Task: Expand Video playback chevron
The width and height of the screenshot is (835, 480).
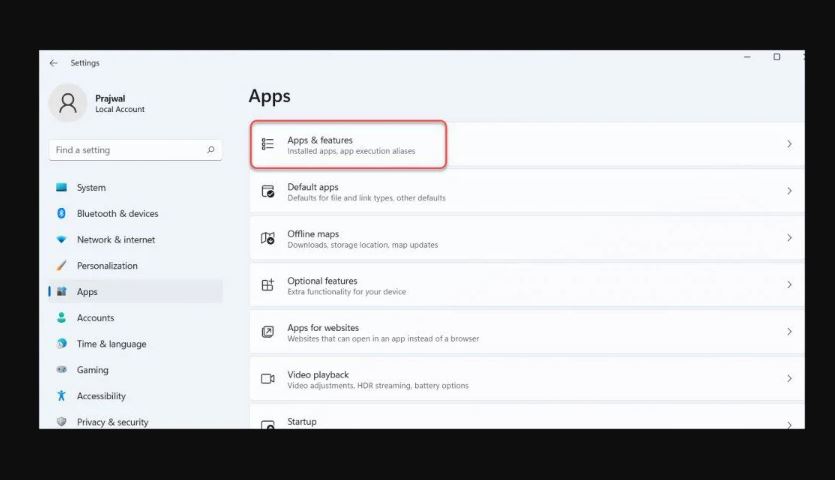Action: (x=789, y=378)
